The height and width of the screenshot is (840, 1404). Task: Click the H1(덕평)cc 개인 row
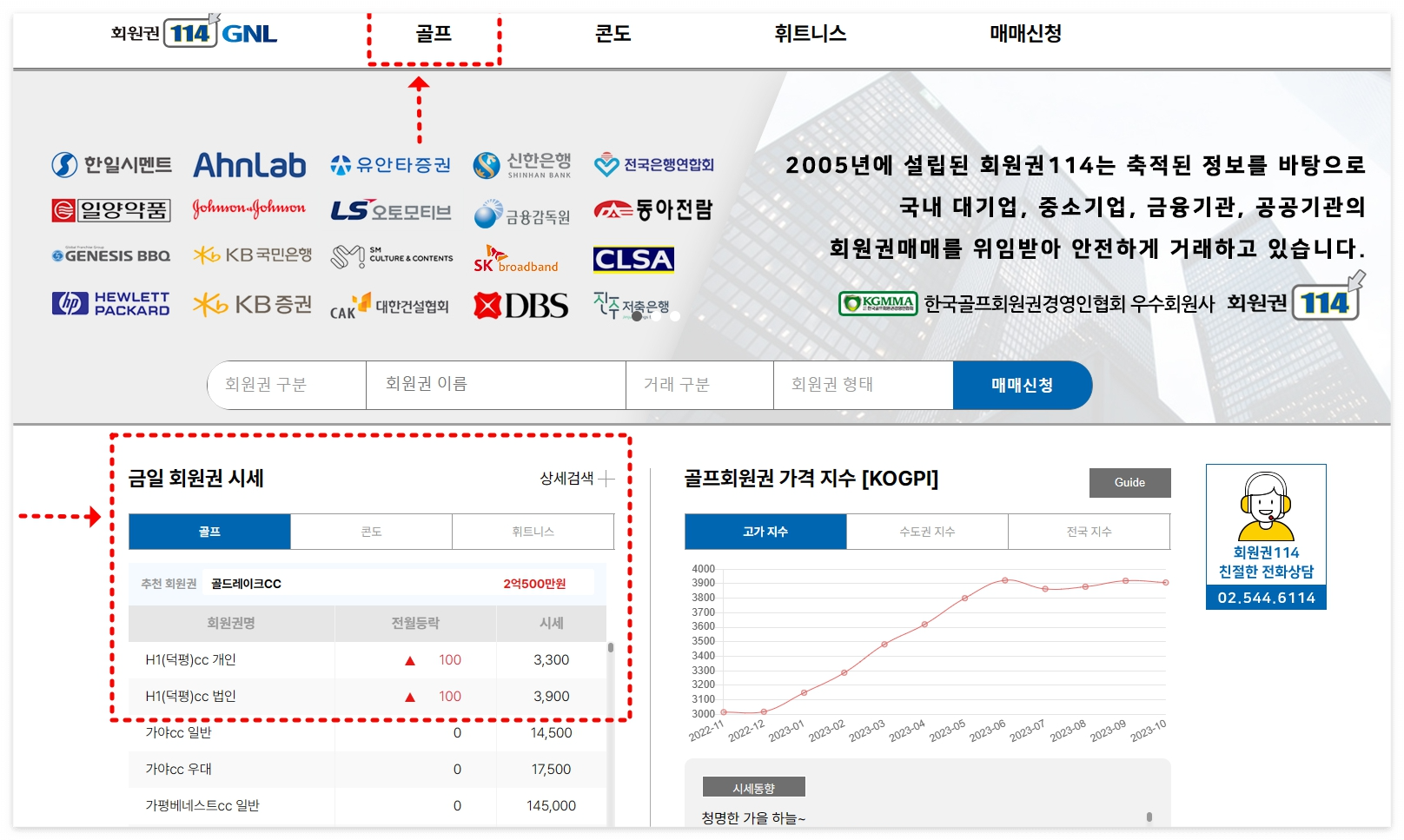pos(368,660)
